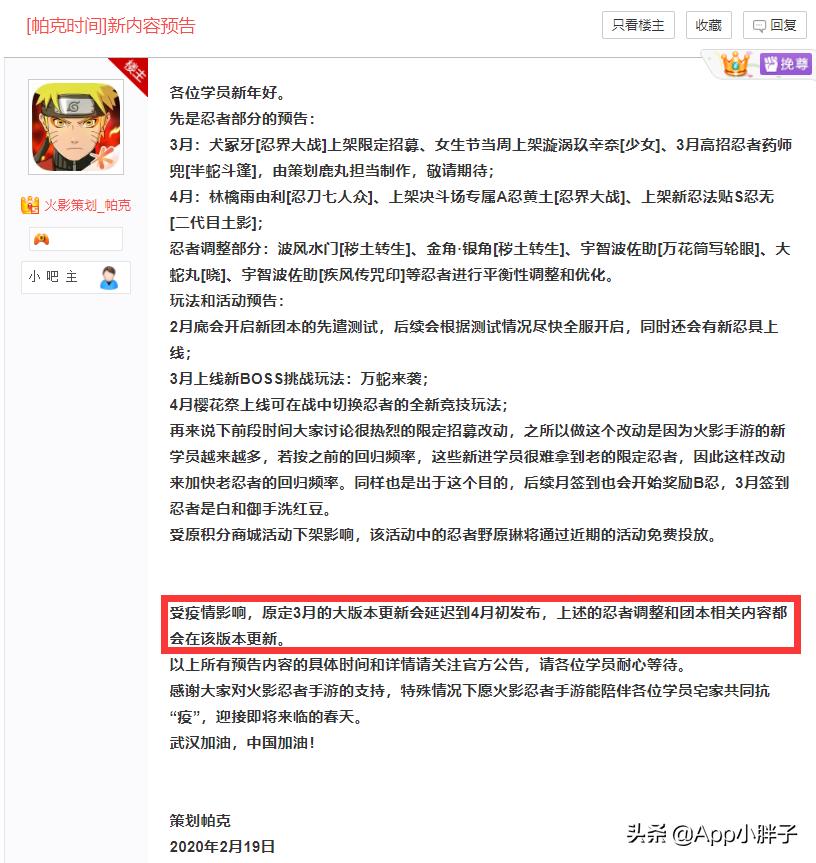Click the 小吧主 person icon
This screenshot has height=863, width=816.
[x=109, y=277]
